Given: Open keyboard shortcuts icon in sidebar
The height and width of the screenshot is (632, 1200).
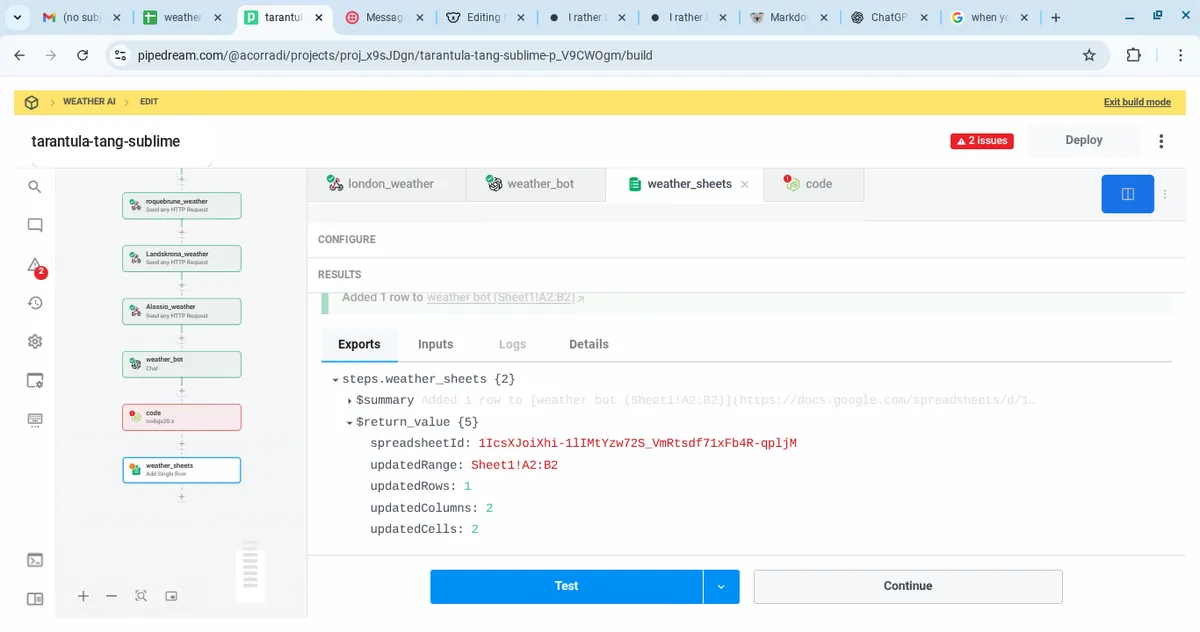Looking at the screenshot, I should click(x=35, y=419).
